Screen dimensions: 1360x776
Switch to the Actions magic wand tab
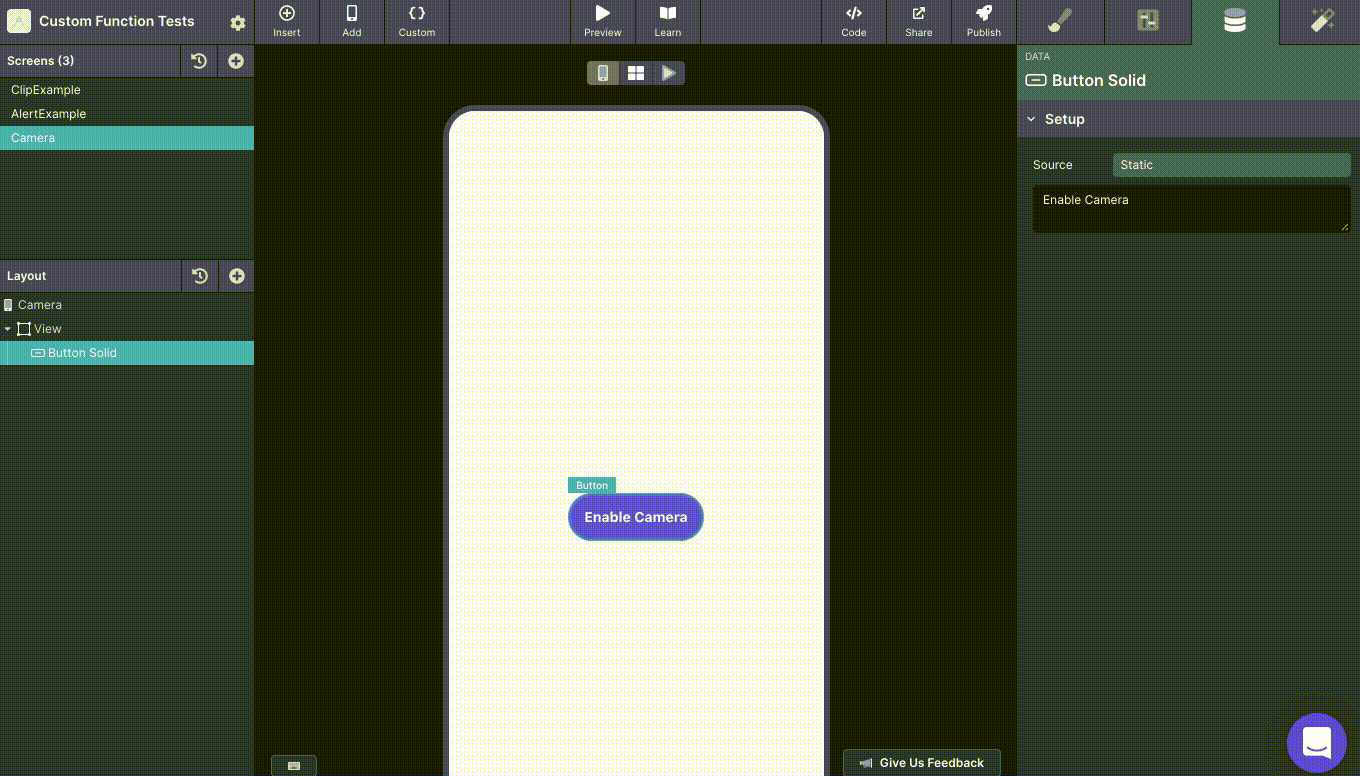[x=1322, y=21]
